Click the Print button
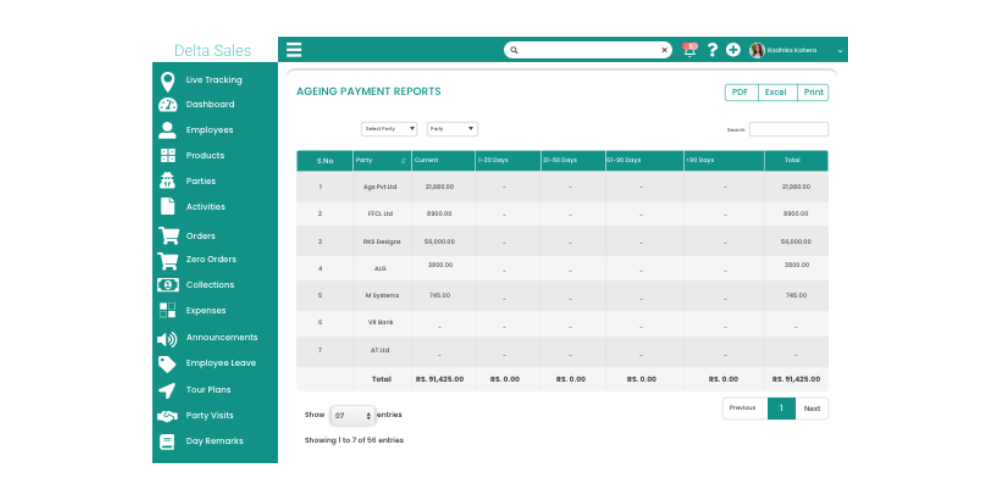This screenshot has width=1000, height=500. pos(813,92)
